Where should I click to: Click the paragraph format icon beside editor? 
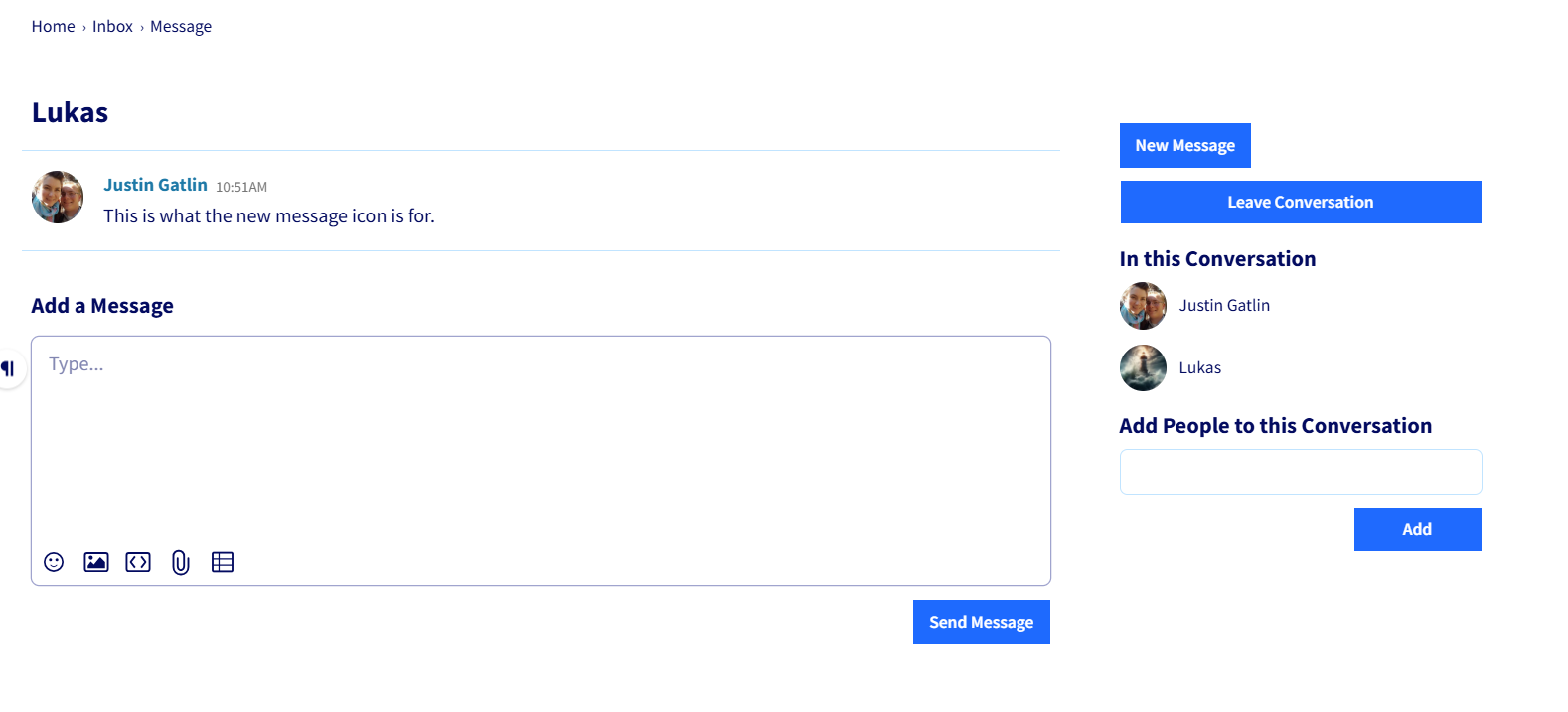[8, 369]
